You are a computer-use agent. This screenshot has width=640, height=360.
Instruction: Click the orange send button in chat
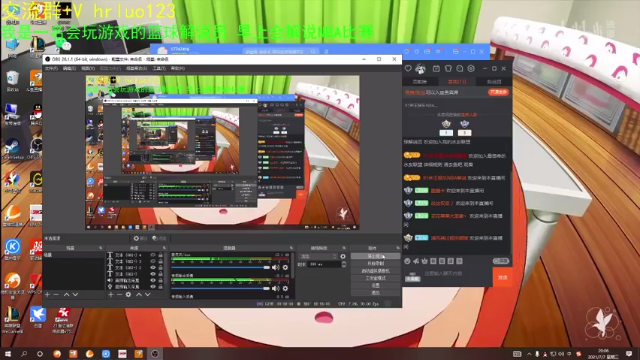point(502,277)
